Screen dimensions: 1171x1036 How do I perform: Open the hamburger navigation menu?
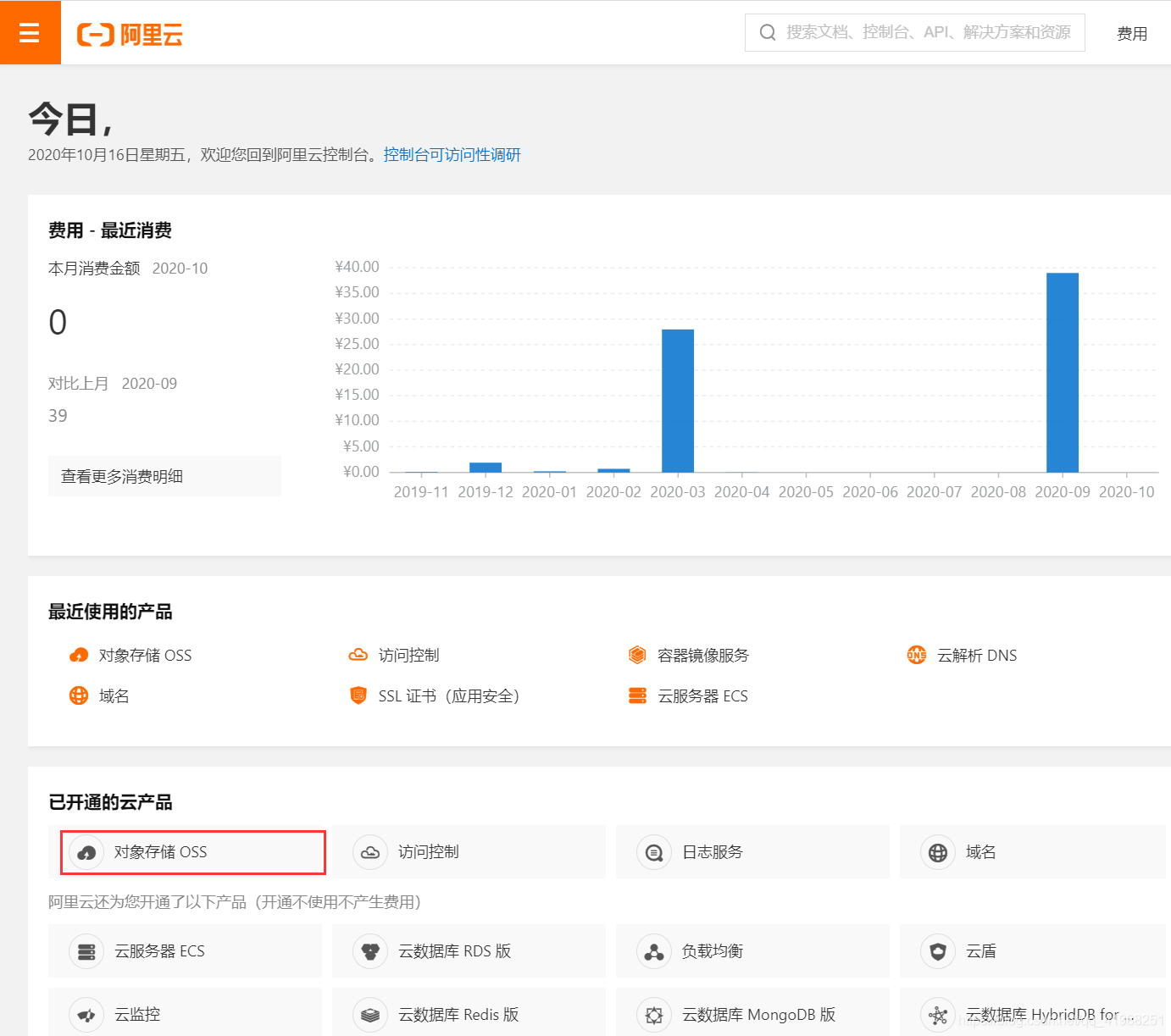(30, 32)
